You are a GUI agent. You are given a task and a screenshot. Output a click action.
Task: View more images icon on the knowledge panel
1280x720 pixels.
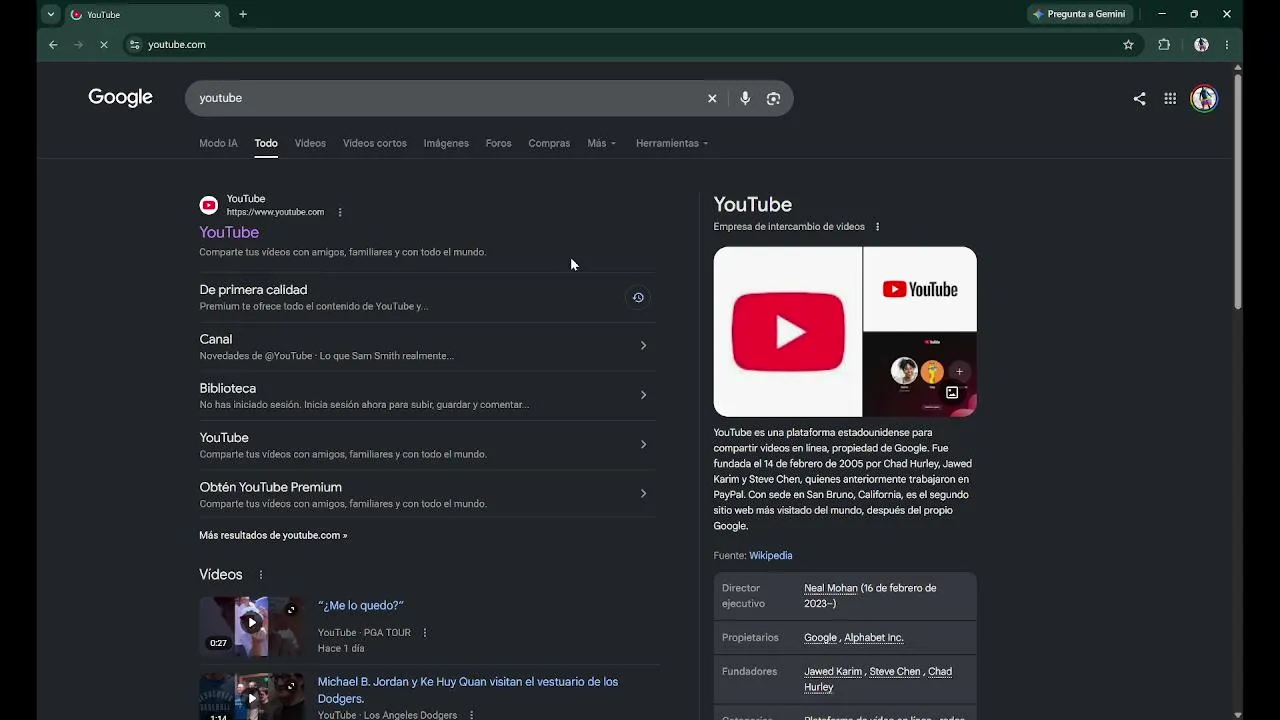(952, 393)
